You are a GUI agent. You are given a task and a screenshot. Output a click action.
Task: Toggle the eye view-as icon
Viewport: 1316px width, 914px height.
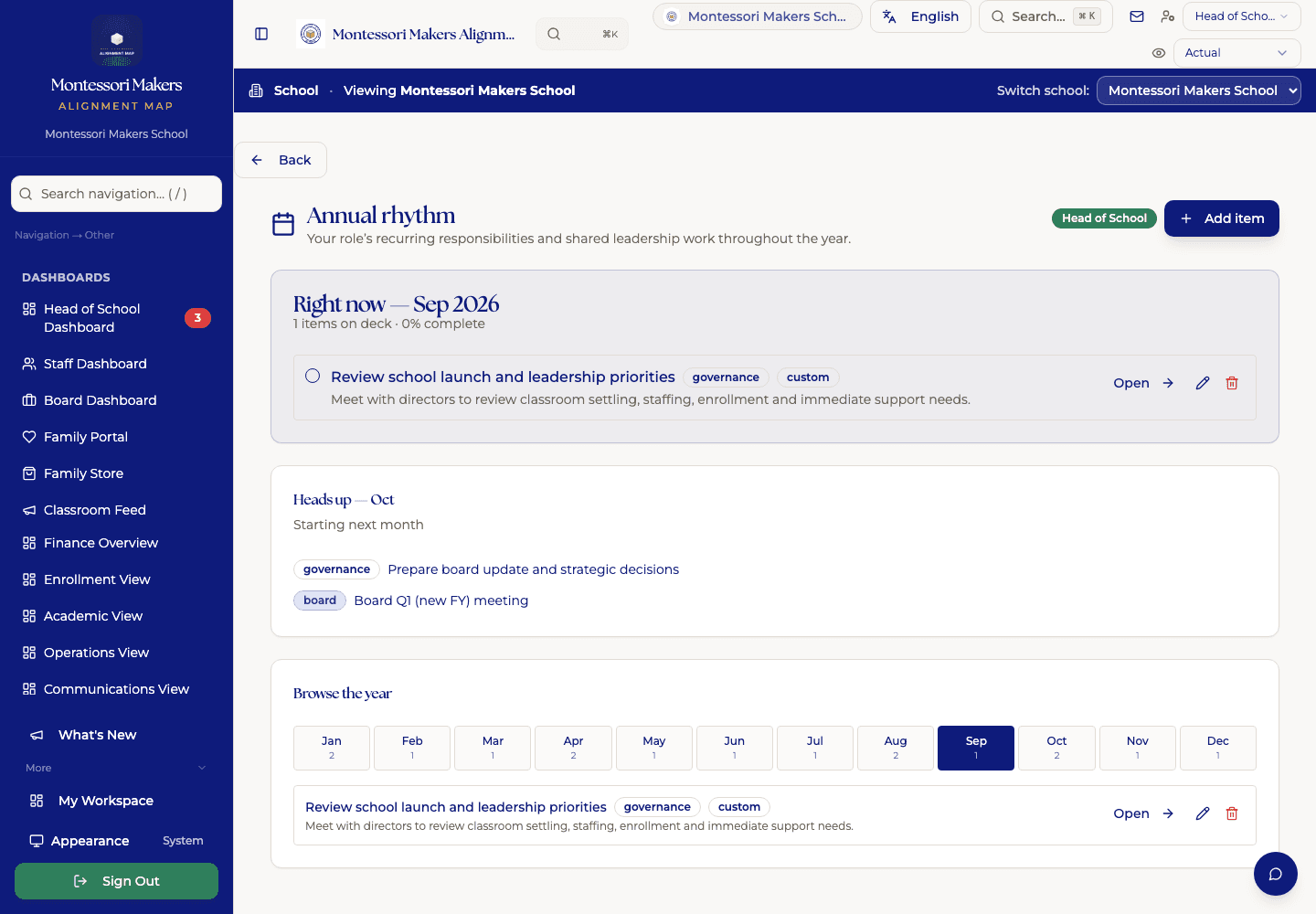1159,53
